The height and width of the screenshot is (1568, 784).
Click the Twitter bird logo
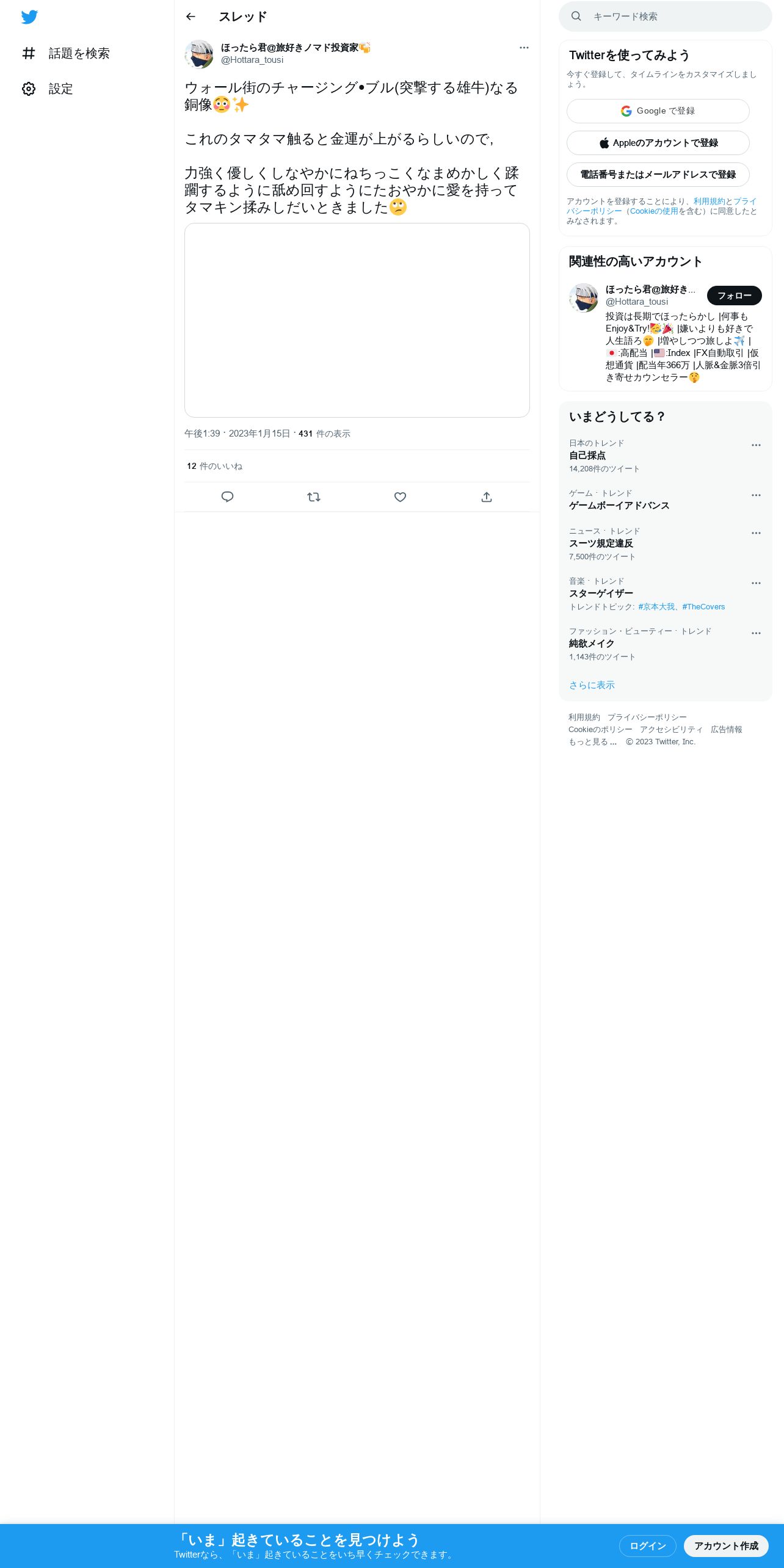click(29, 17)
